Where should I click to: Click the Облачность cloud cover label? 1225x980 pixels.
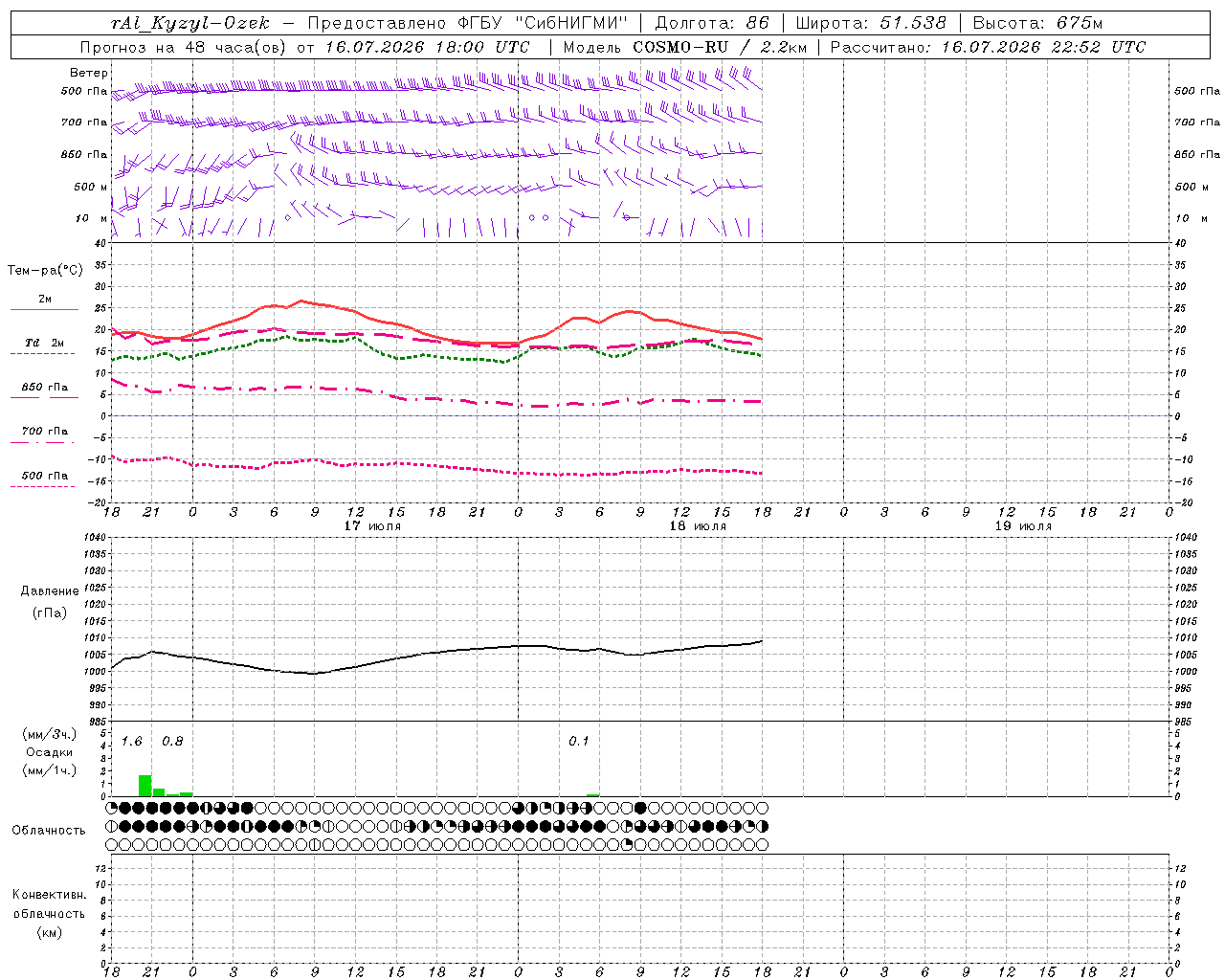(x=49, y=831)
